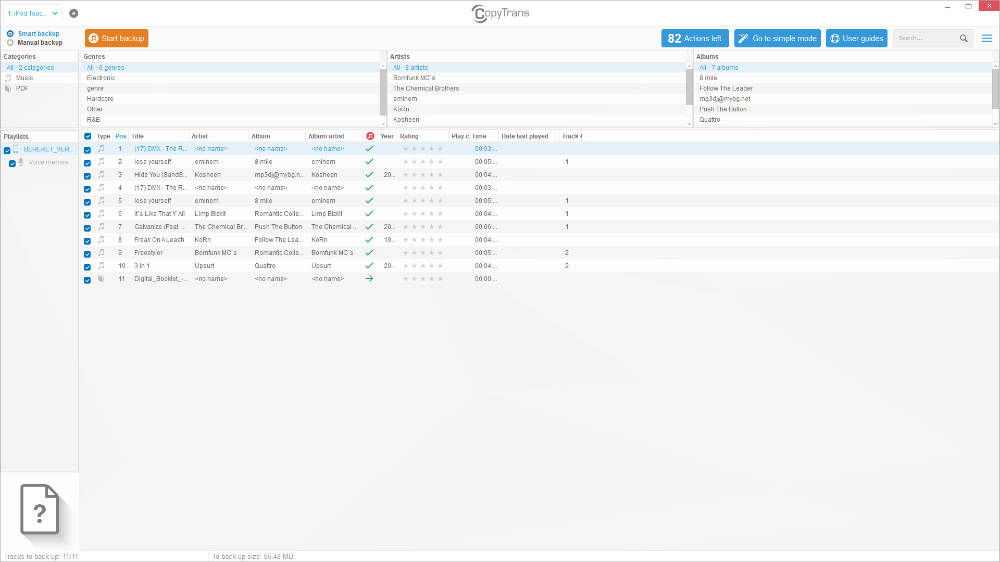Click the Music category note icon

8,78
